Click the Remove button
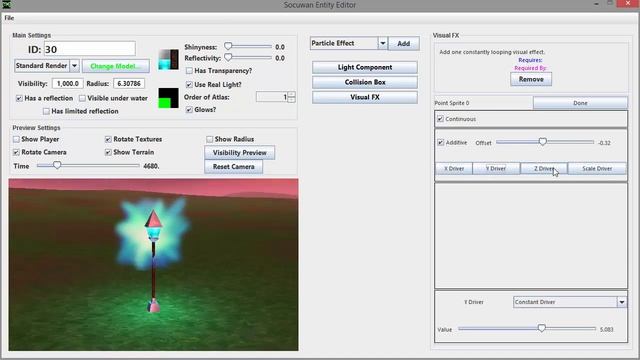 pyautogui.click(x=531, y=79)
